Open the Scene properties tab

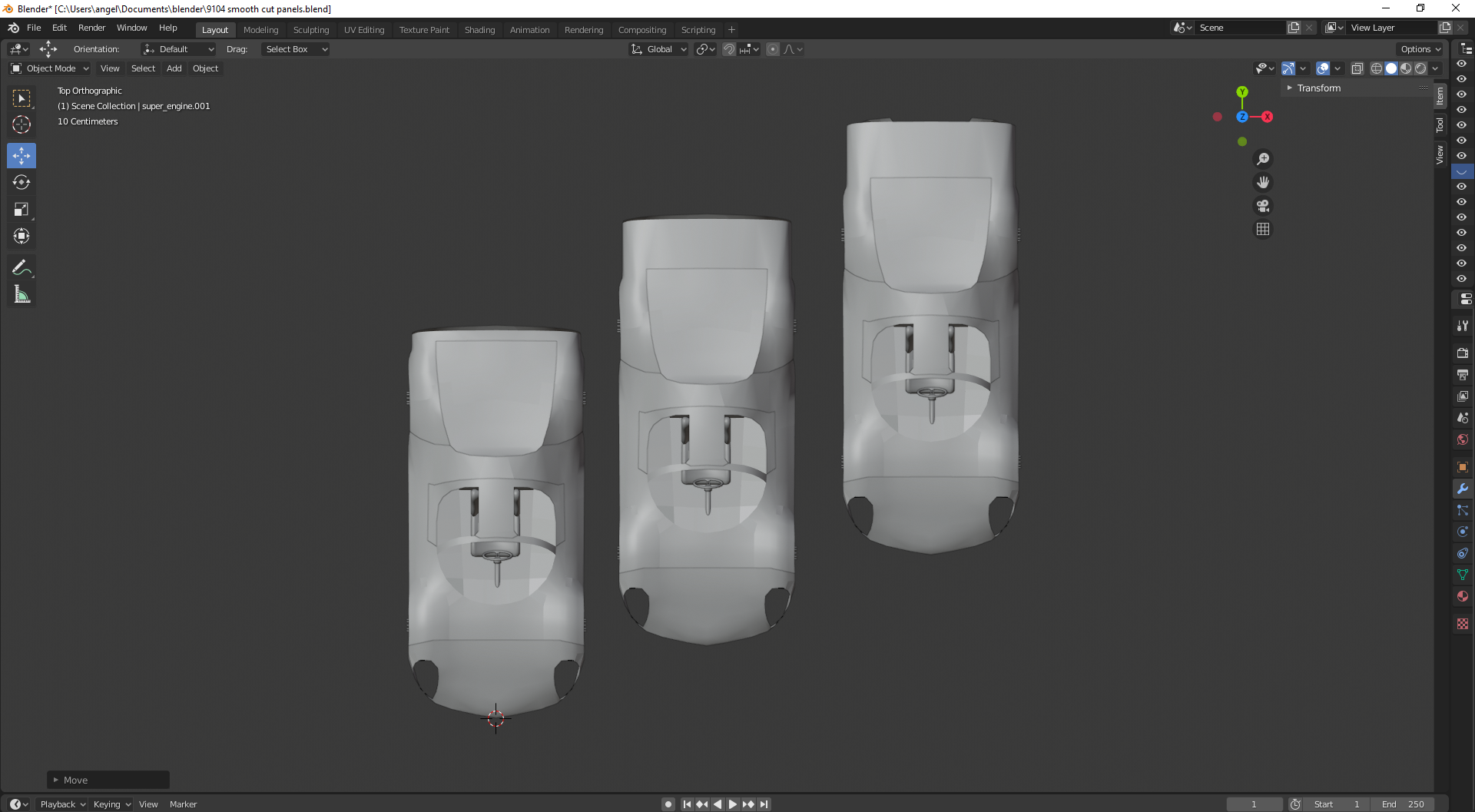pyautogui.click(x=1462, y=418)
